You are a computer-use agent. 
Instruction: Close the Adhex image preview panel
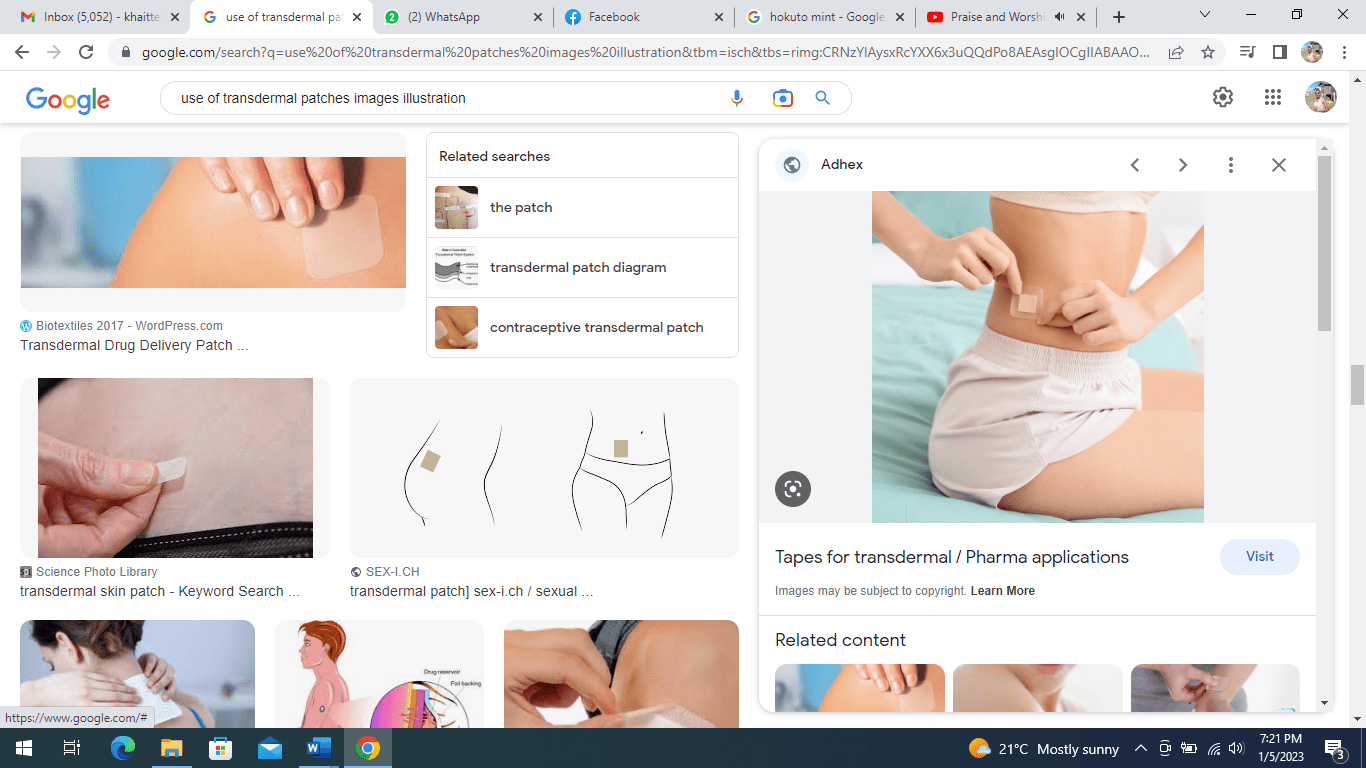(1278, 165)
